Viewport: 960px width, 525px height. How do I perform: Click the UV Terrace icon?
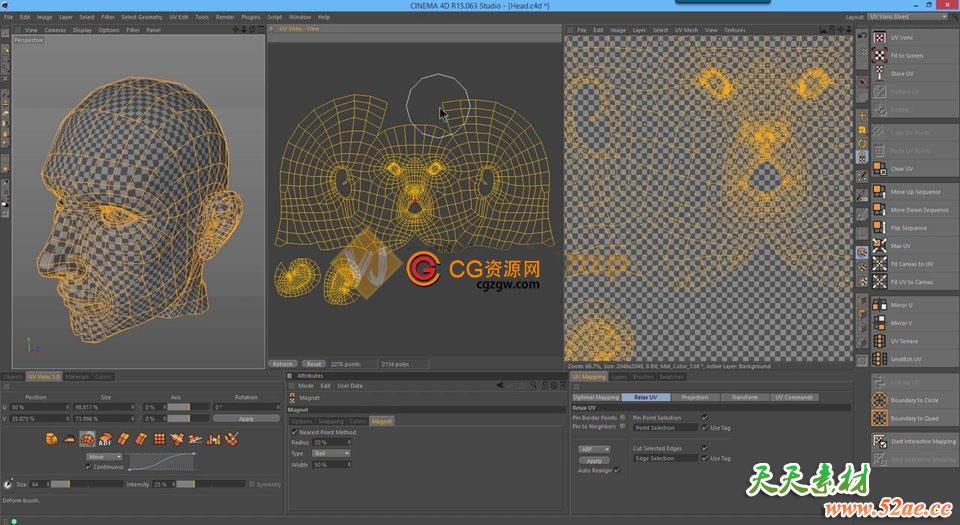coord(880,341)
